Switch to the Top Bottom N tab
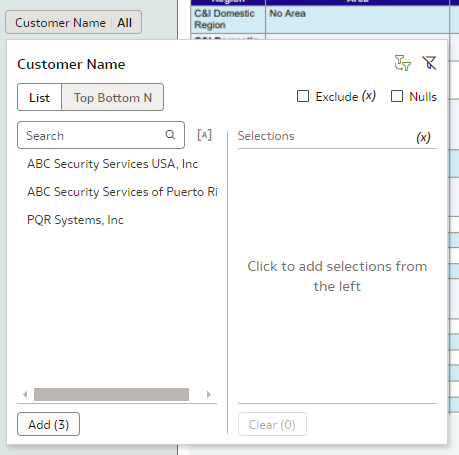This screenshot has height=455, width=459. coord(113,97)
